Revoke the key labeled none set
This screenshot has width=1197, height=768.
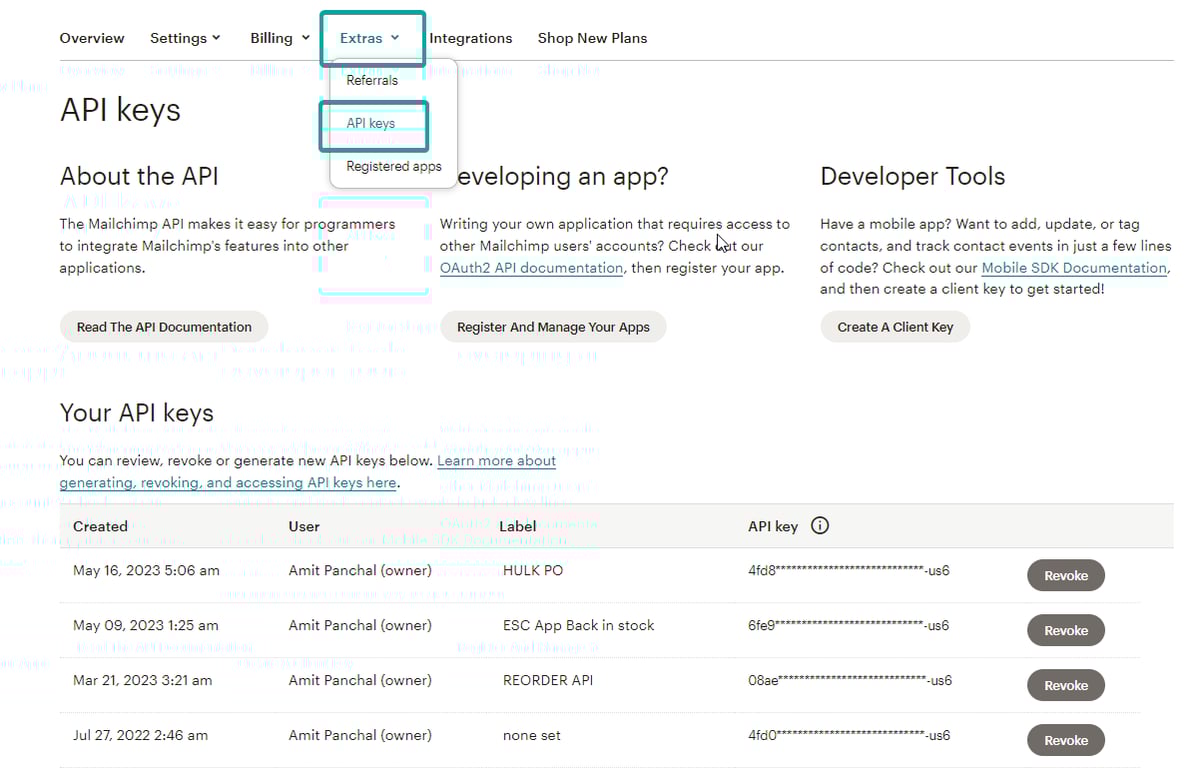click(x=1065, y=741)
